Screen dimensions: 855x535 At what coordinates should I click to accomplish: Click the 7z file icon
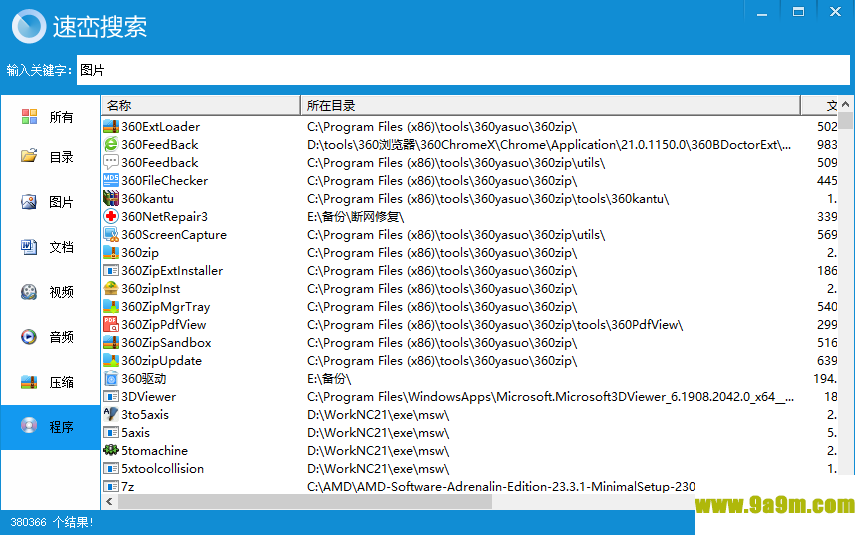[111, 486]
